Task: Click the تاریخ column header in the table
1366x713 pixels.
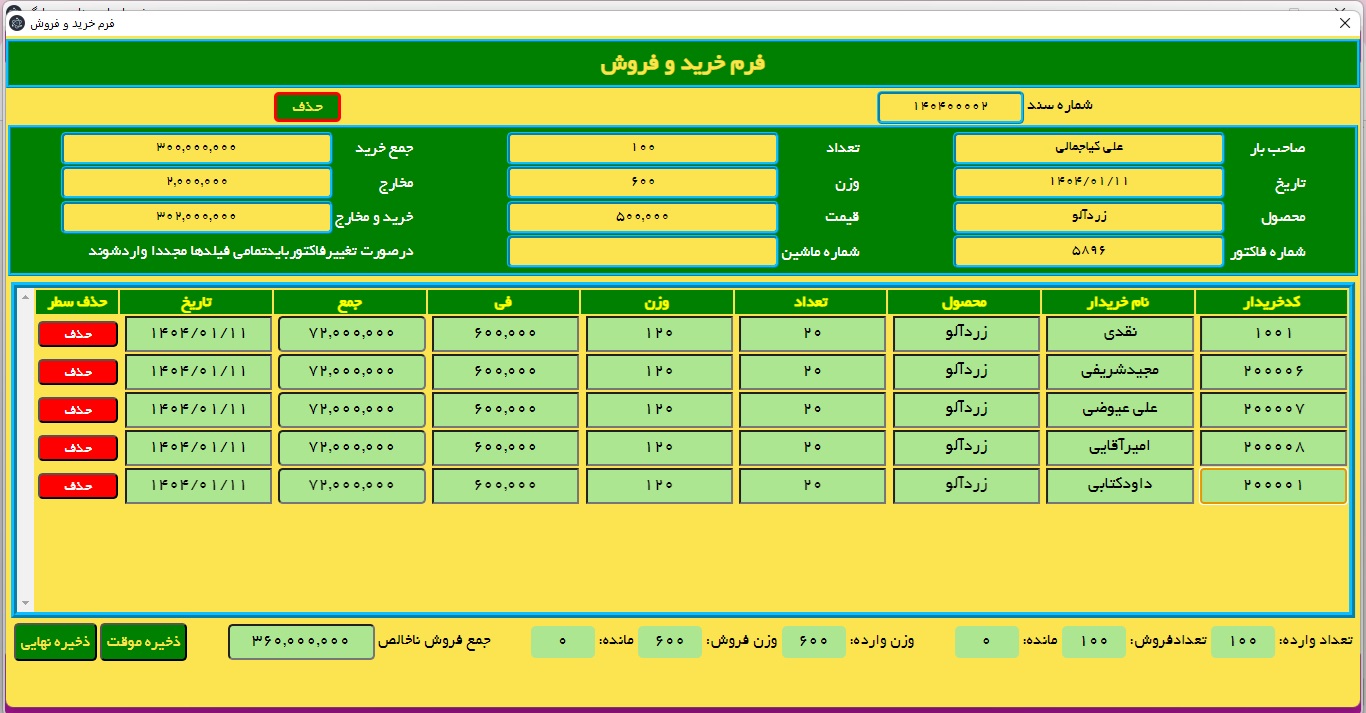Action: (196, 302)
